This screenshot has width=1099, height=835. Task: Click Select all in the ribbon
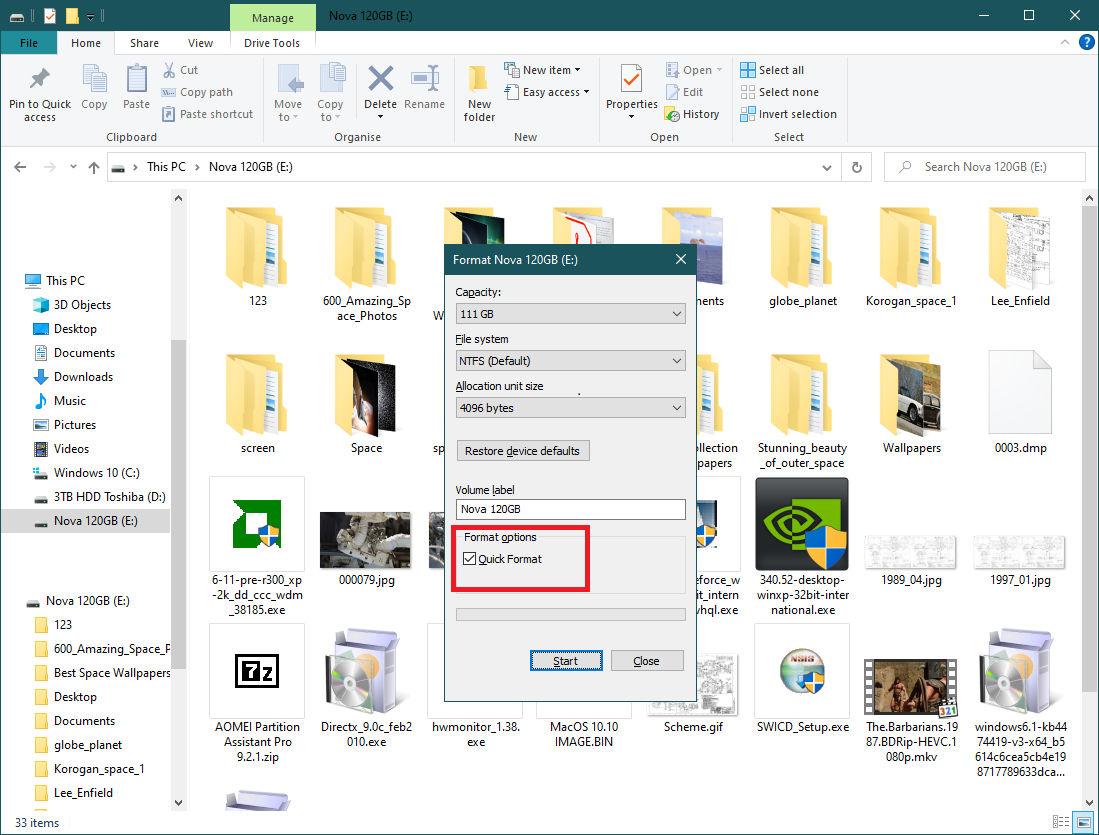(x=772, y=70)
